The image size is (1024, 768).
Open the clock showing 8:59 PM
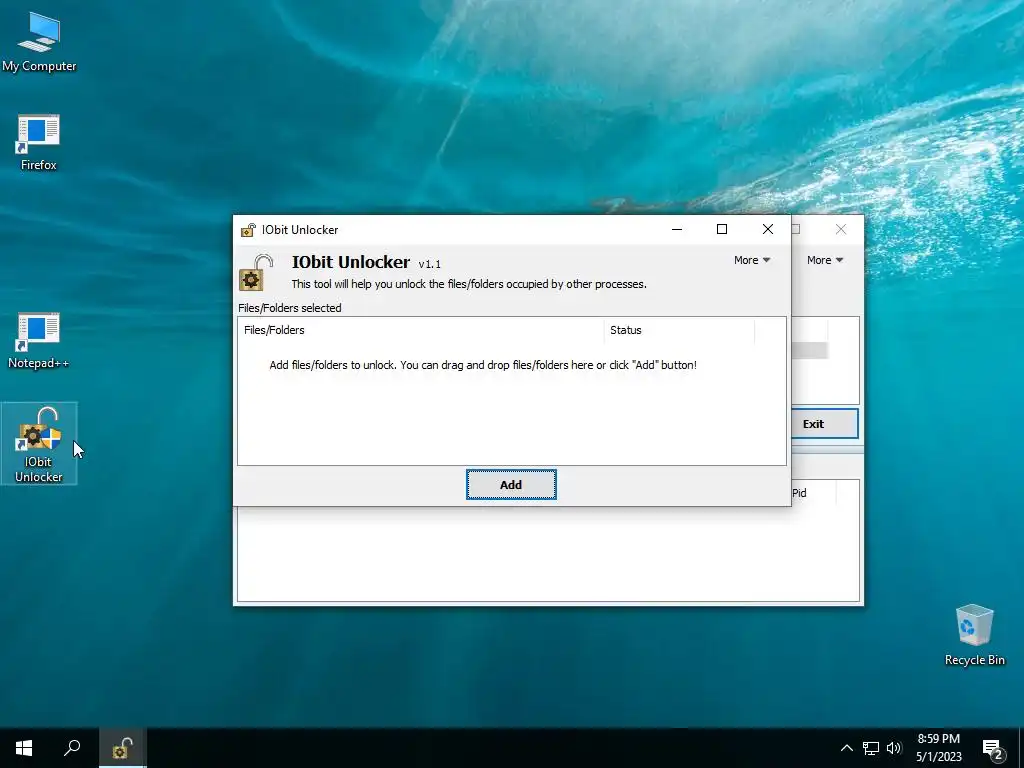coord(938,748)
